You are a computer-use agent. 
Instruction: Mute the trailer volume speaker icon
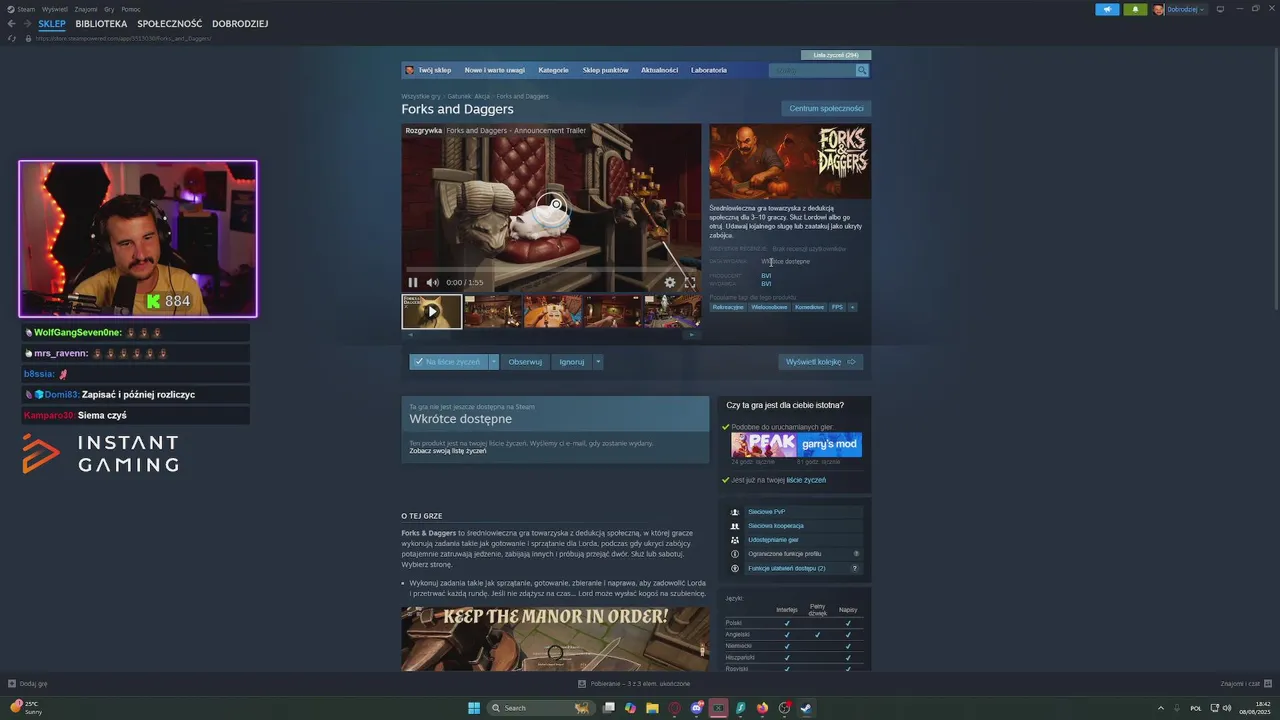click(432, 282)
